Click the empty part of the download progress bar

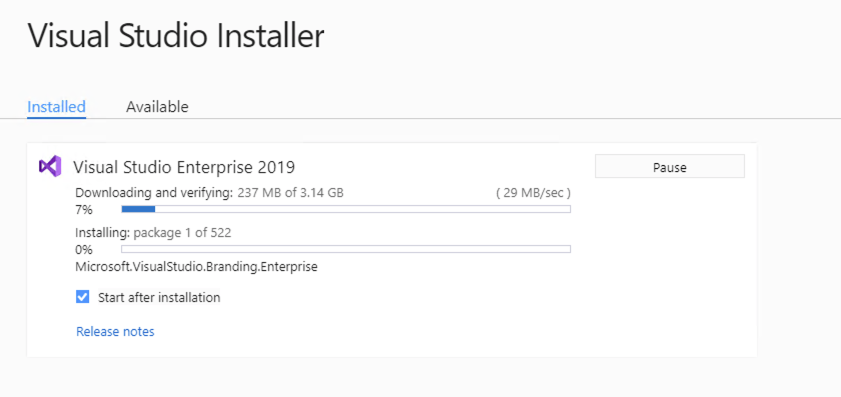click(363, 209)
